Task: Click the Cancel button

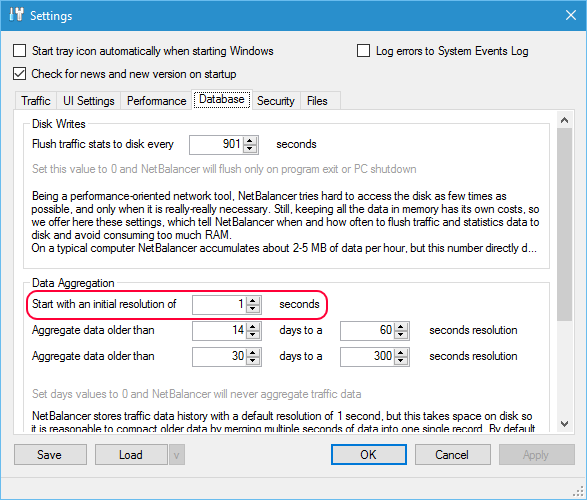Action: tap(452, 455)
